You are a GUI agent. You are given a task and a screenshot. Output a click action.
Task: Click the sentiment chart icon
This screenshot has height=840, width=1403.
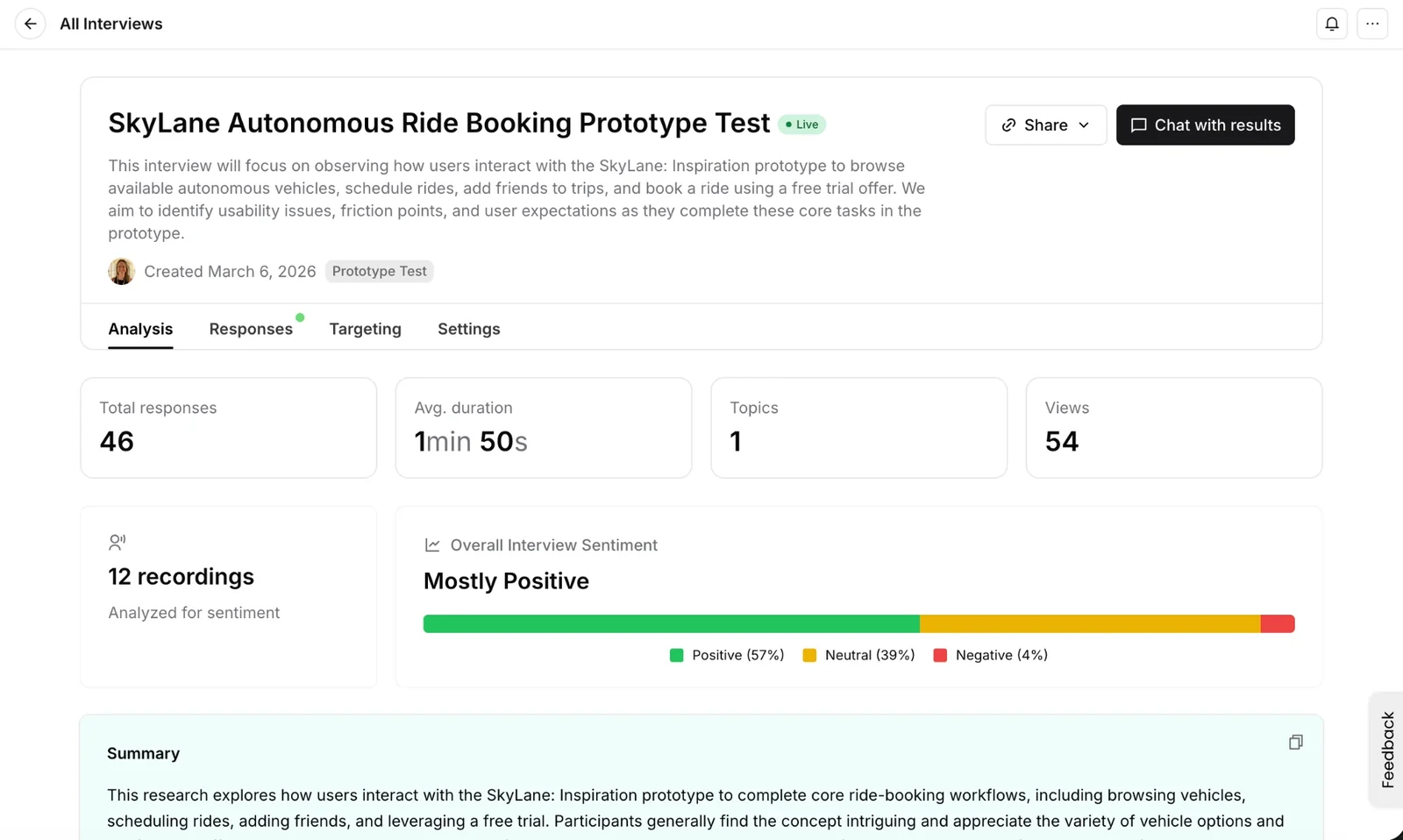pos(432,545)
